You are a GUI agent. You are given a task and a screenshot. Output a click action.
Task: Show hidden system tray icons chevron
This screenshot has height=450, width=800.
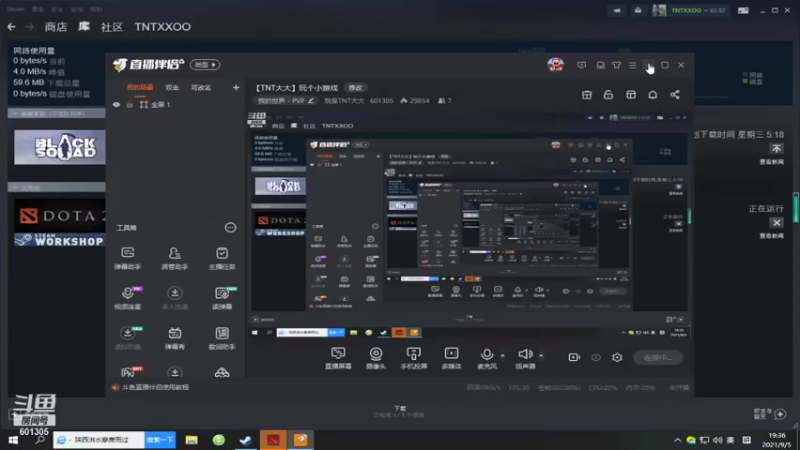677,440
